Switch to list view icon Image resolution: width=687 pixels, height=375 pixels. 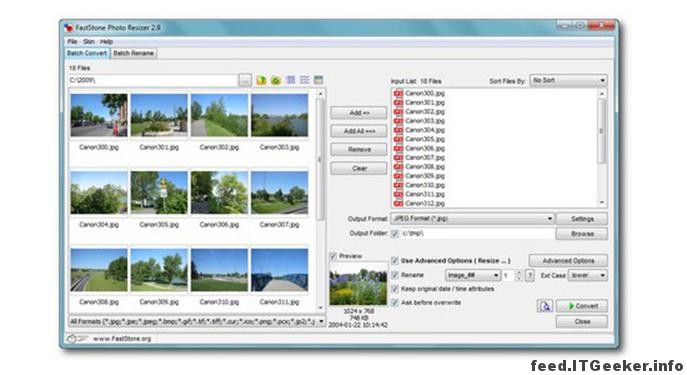click(x=305, y=80)
